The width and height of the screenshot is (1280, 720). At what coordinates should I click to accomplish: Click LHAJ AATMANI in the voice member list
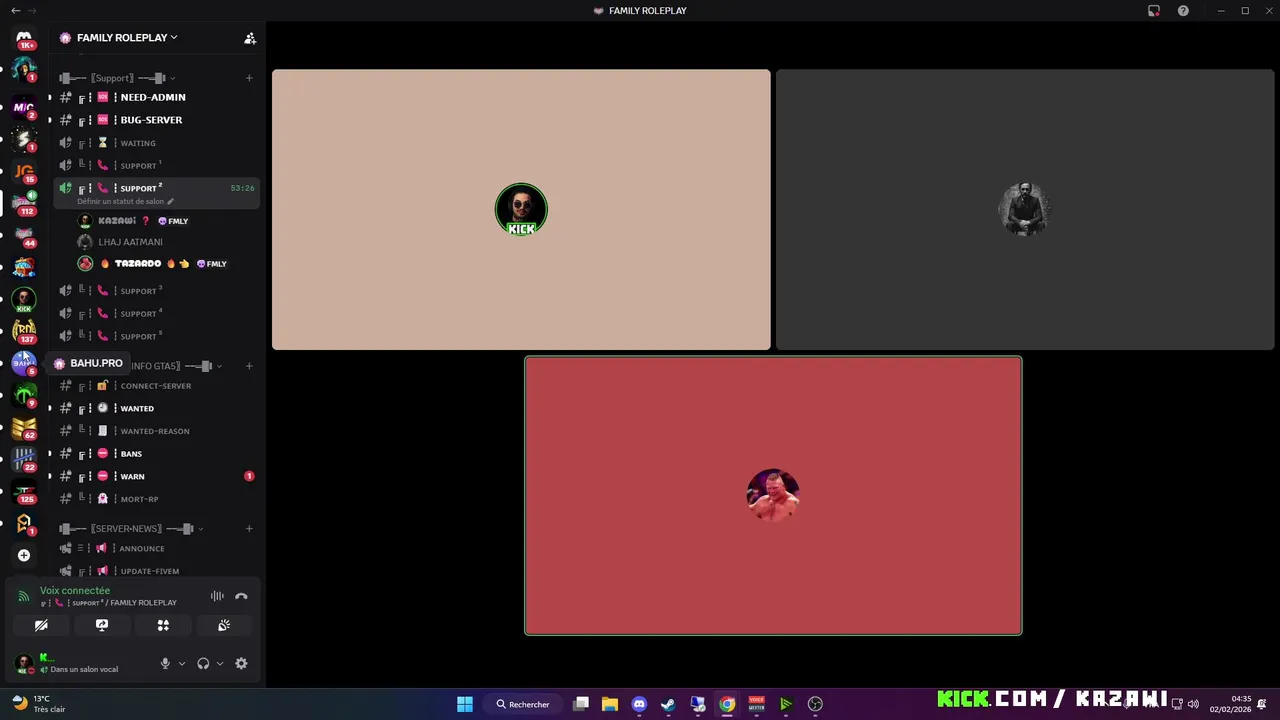(166, 242)
